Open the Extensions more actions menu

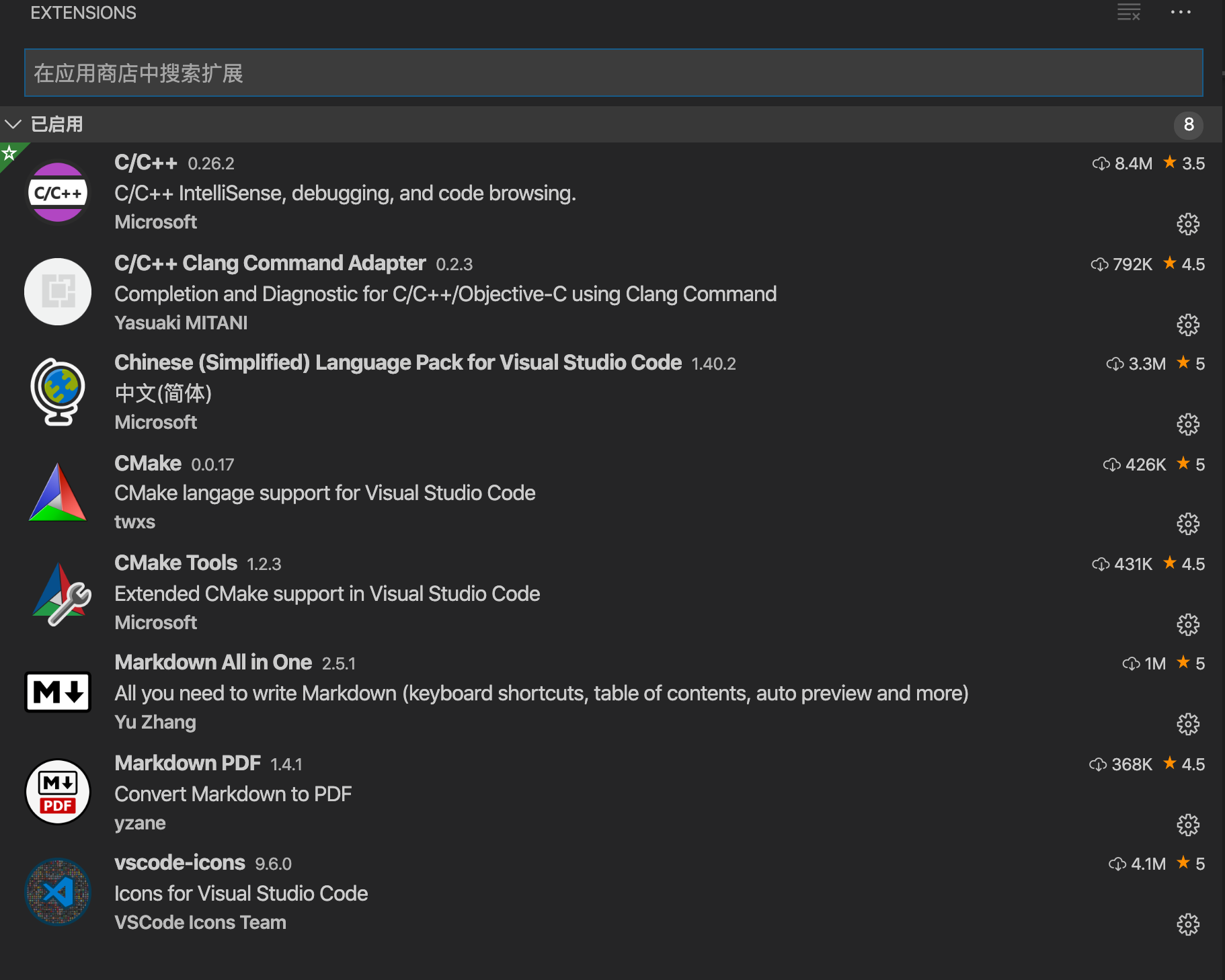point(1181,12)
